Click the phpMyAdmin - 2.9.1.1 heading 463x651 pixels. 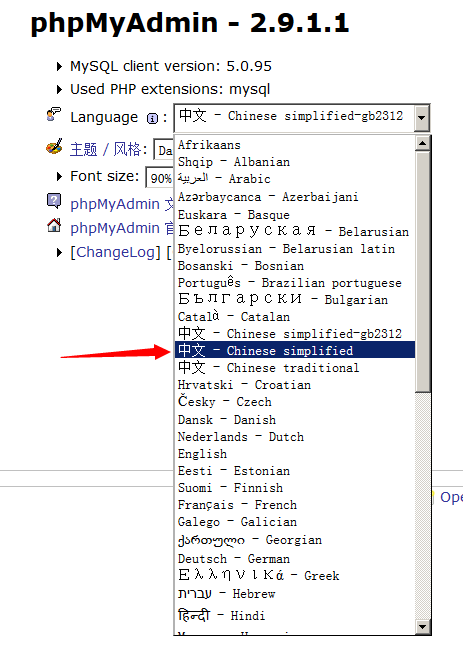[x=190, y=23]
